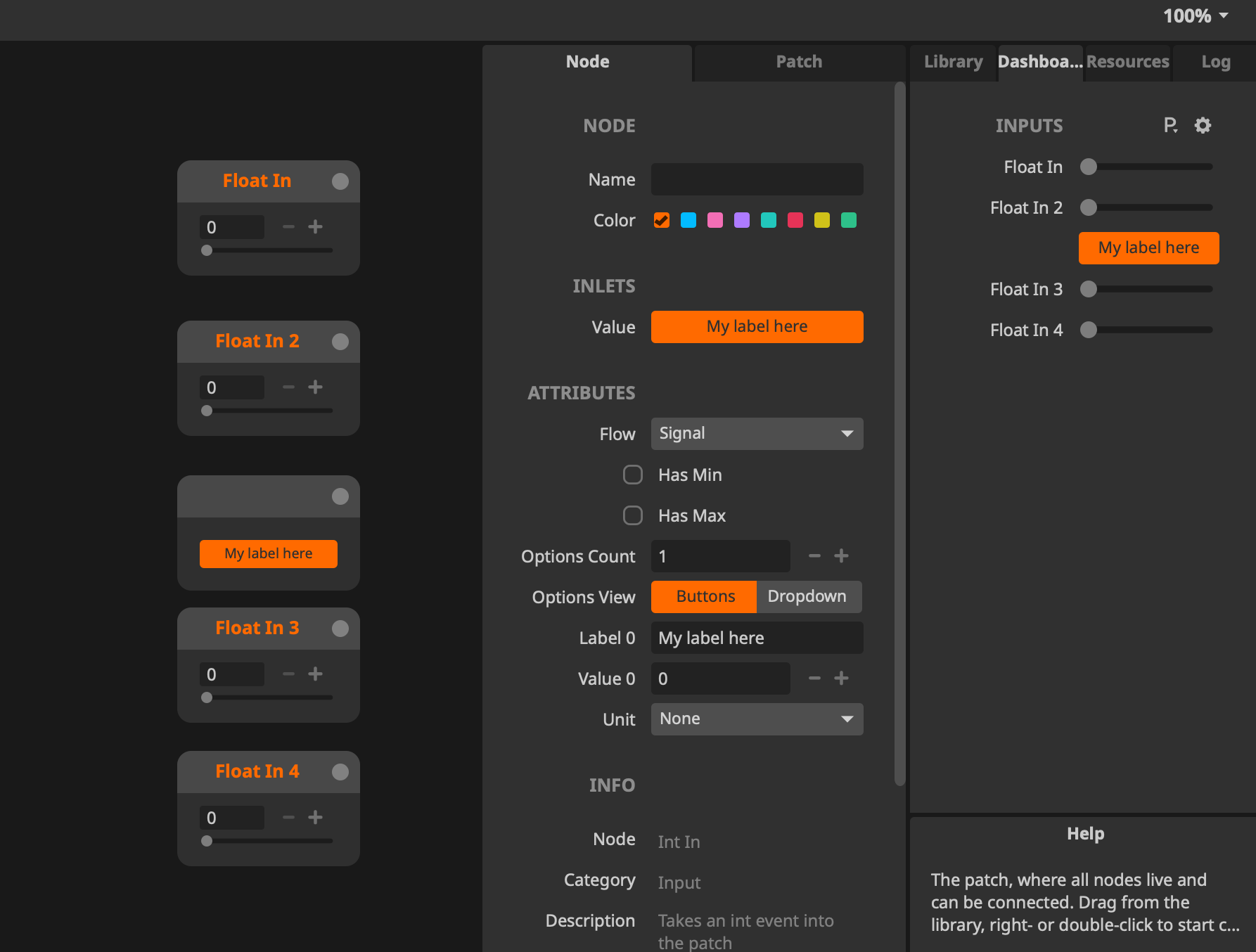Image resolution: width=1256 pixels, height=952 pixels.
Task: Click the presets P icon in Inputs
Action: click(1170, 126)
